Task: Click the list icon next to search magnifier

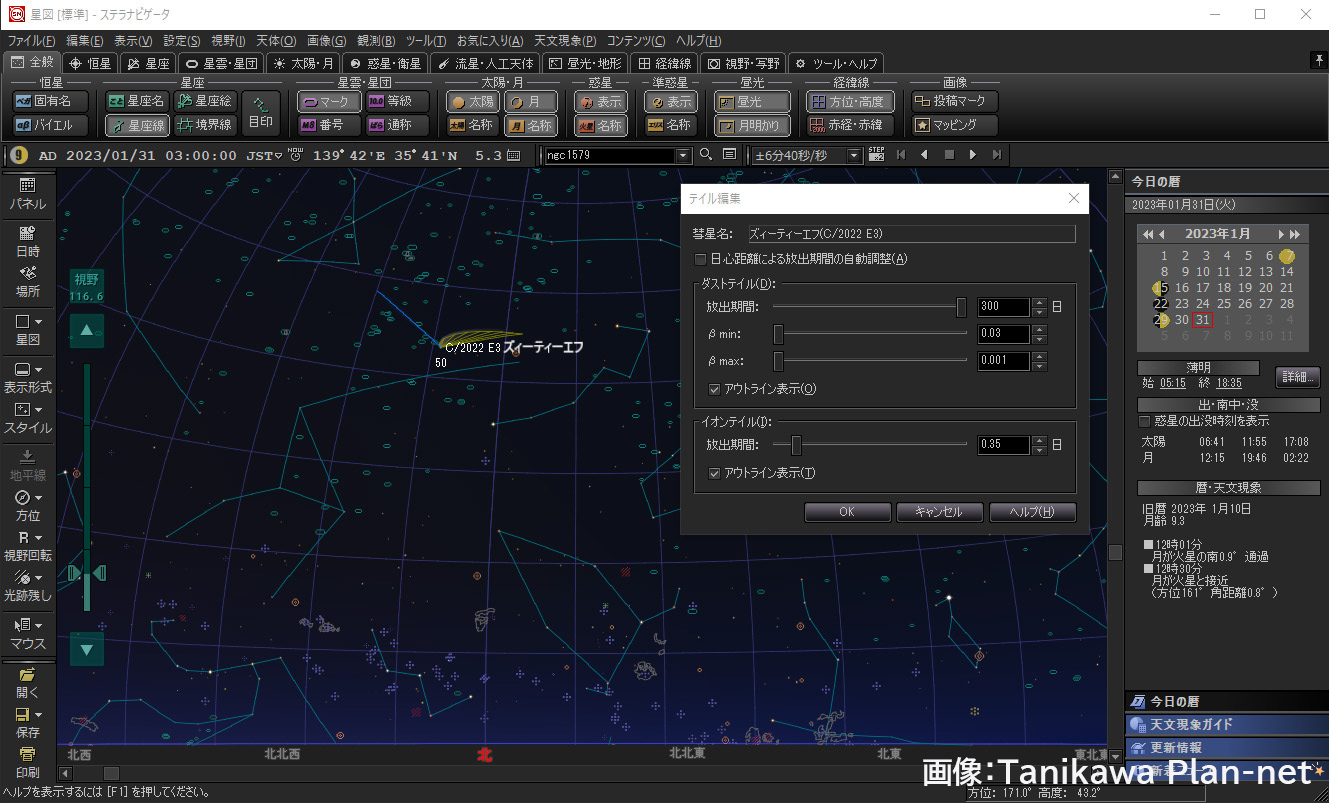Action: pyautogui.click(x=729, y=155)
